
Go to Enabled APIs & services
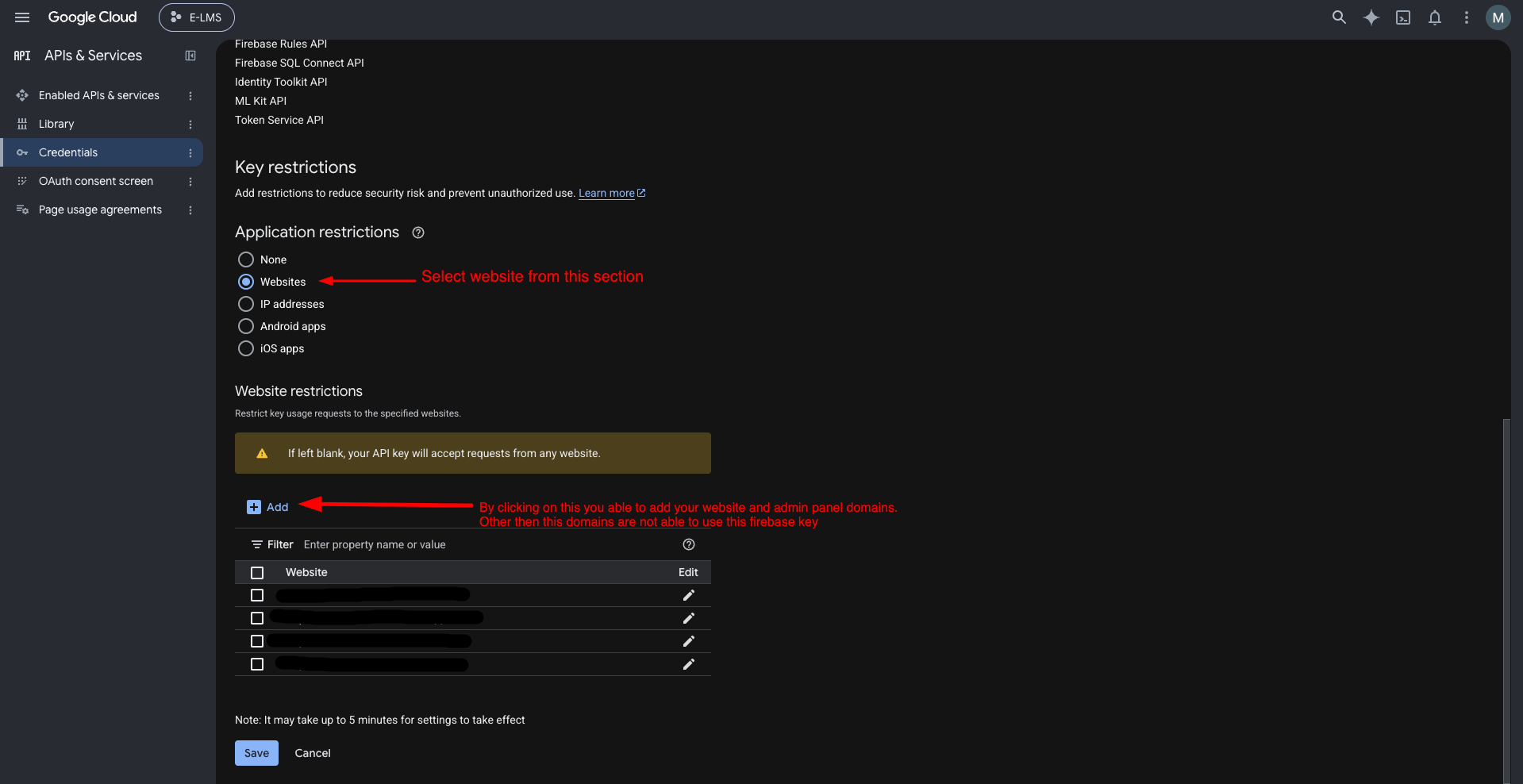[99, 95]
